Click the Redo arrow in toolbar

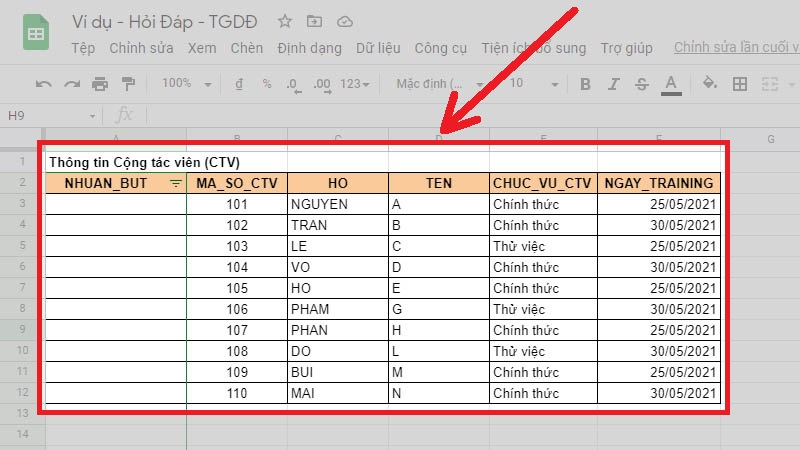[x=72, y=84]
